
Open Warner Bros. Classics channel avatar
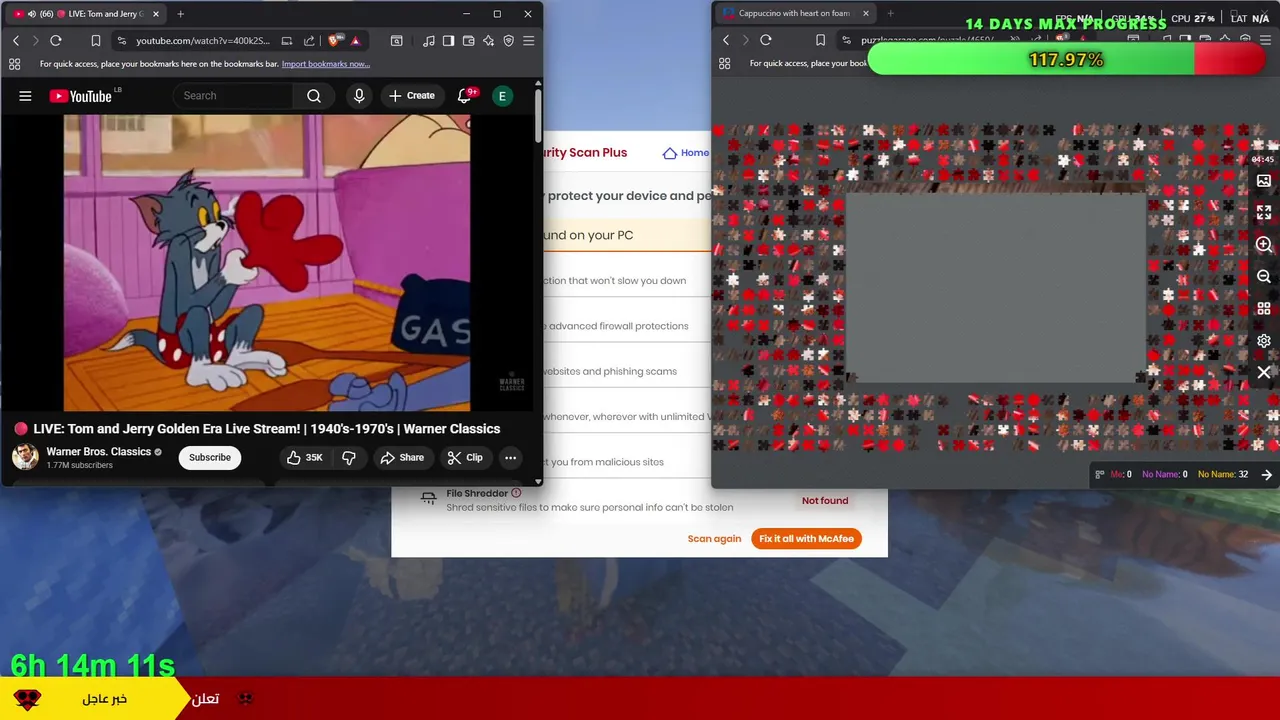click(x=25, y=457)
